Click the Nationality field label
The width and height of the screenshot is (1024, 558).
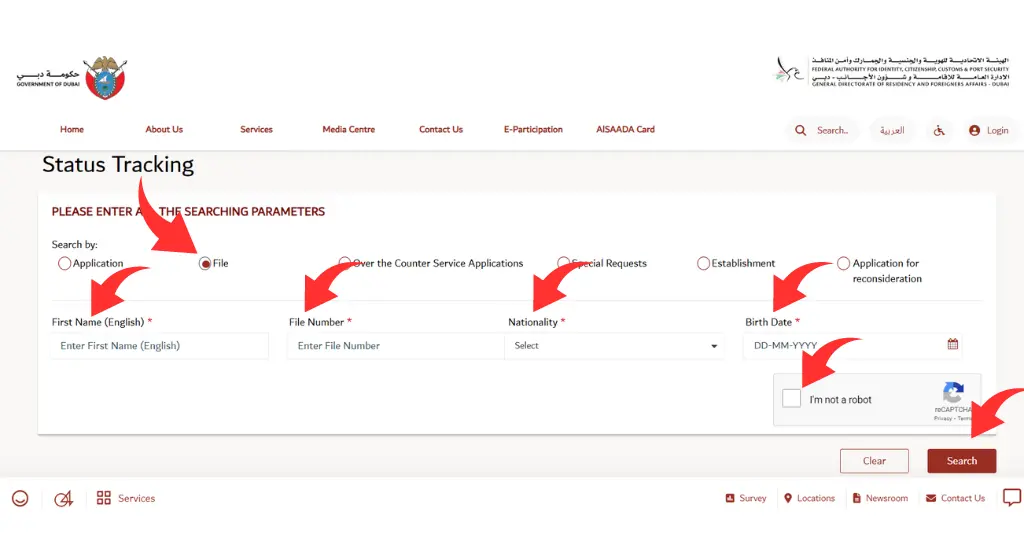533,322
